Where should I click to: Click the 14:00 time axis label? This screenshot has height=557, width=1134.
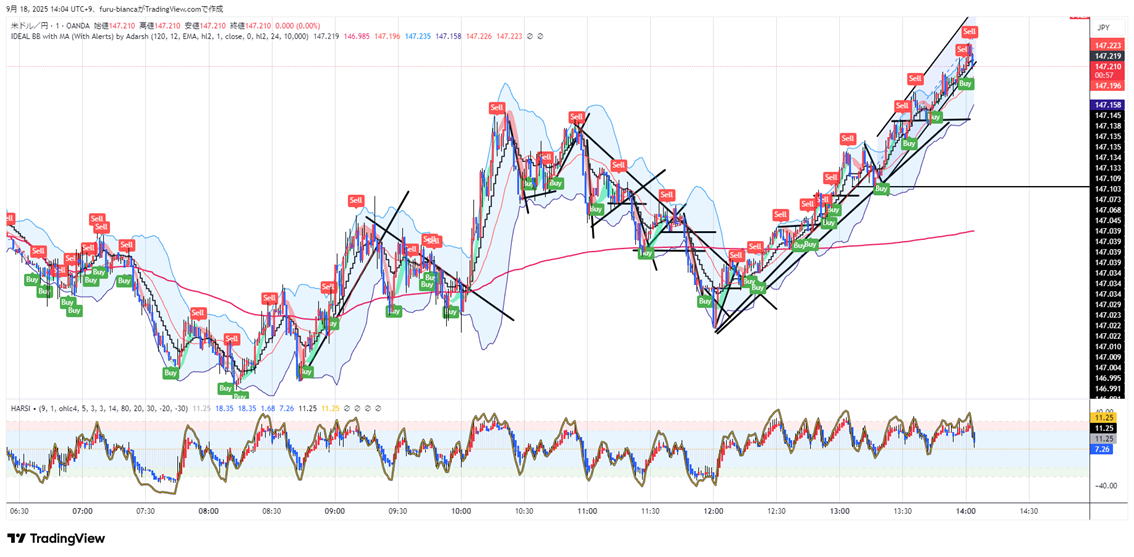pos(965,511)
